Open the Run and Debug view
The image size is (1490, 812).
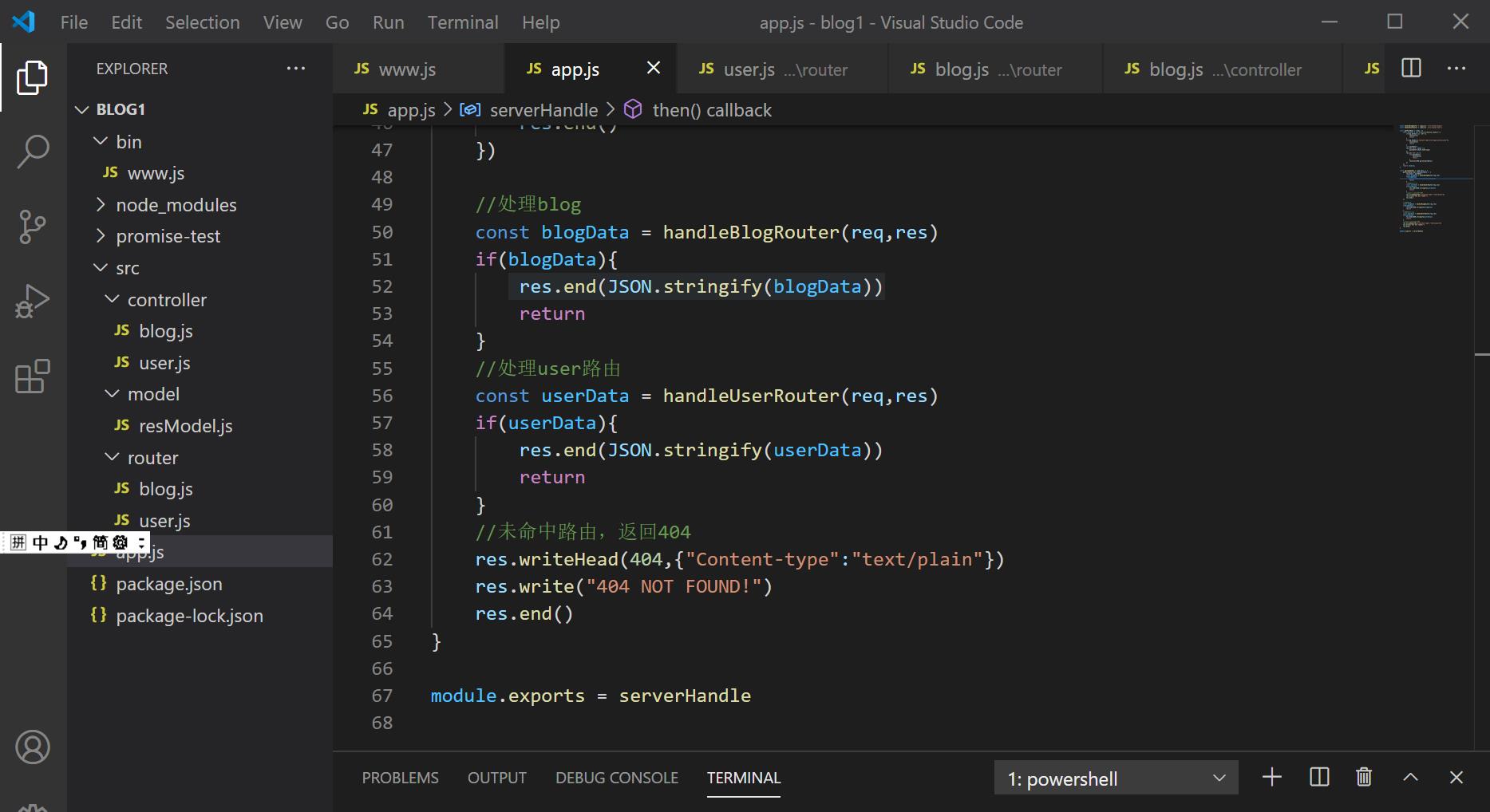tap(33, 302)
